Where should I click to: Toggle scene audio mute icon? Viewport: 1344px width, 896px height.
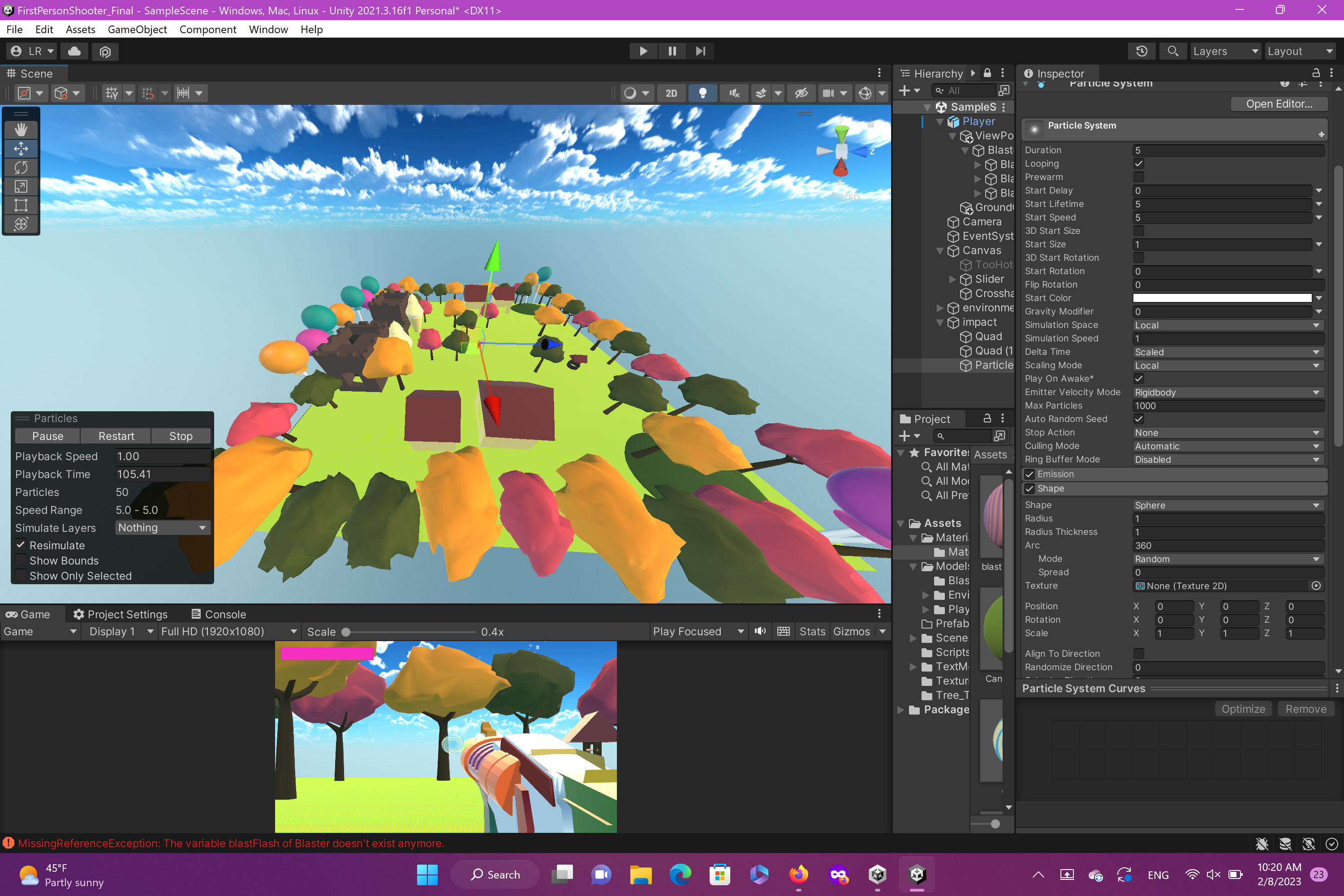tap(734, 93)
